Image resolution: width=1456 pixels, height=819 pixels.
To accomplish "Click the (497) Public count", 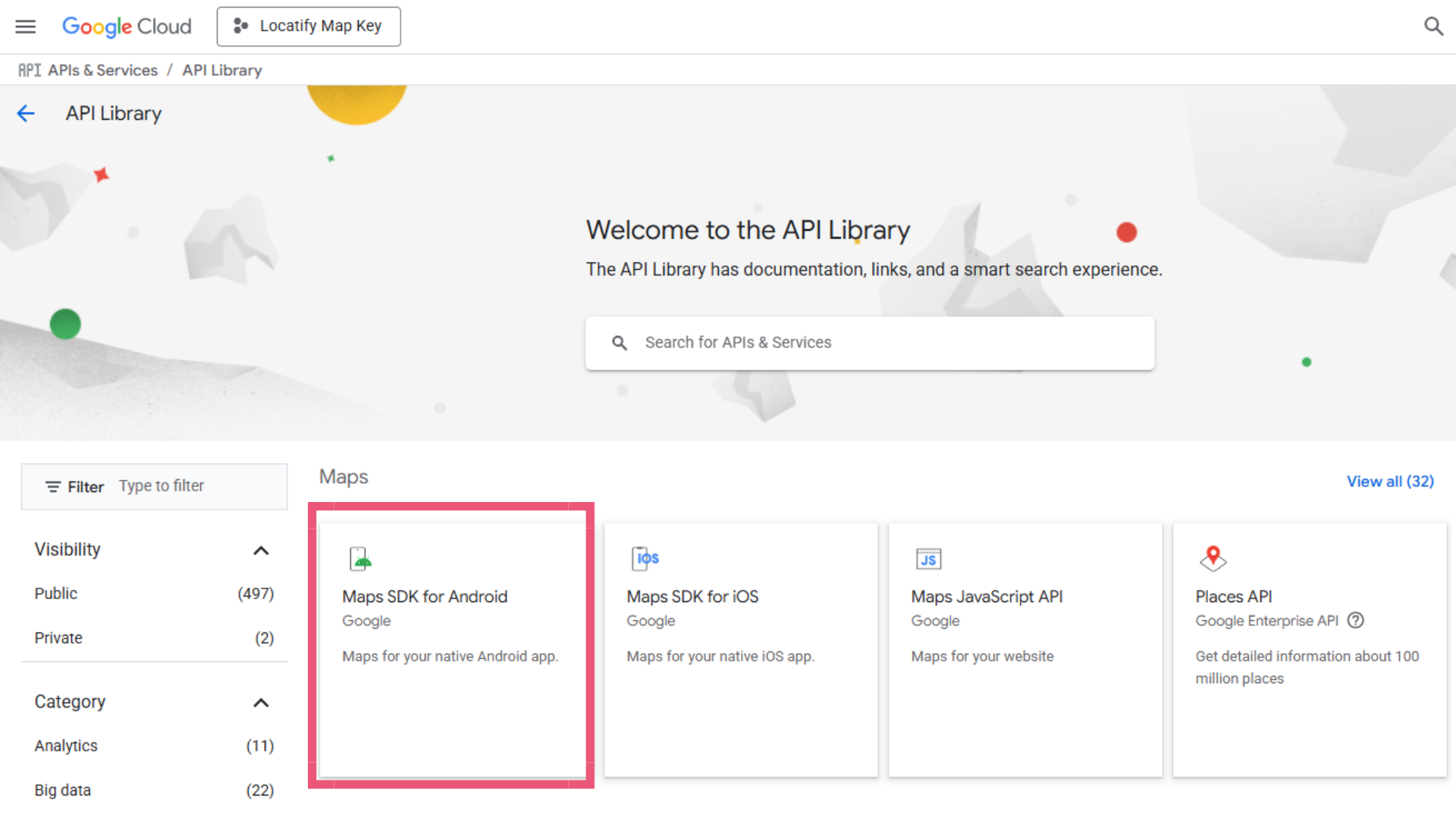I will (x=256, y=594).
